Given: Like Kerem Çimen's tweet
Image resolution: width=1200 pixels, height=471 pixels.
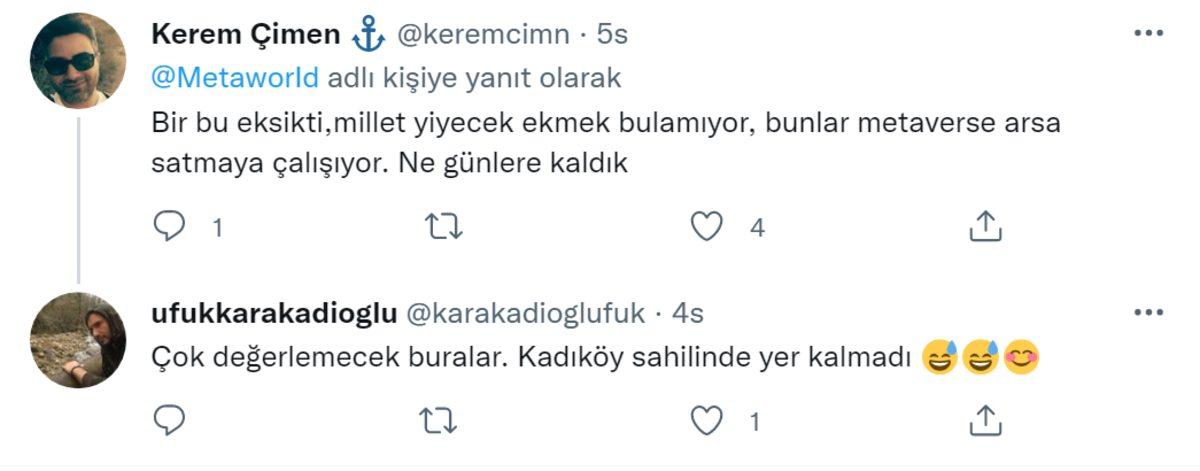Looking at the screenshot, I should [x=707, y=227].
